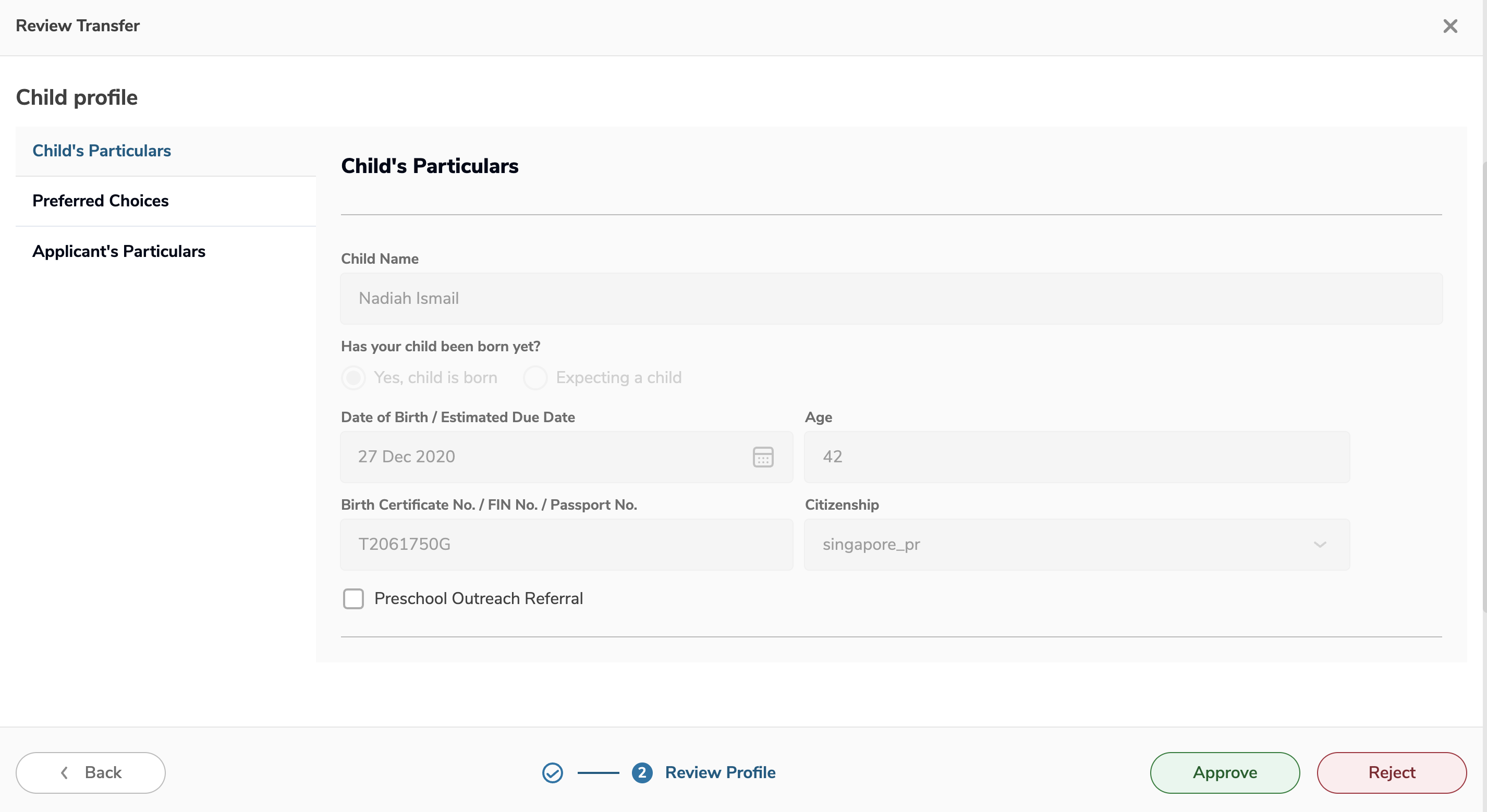Reject the transfer request

click(x=1391, y=772)
